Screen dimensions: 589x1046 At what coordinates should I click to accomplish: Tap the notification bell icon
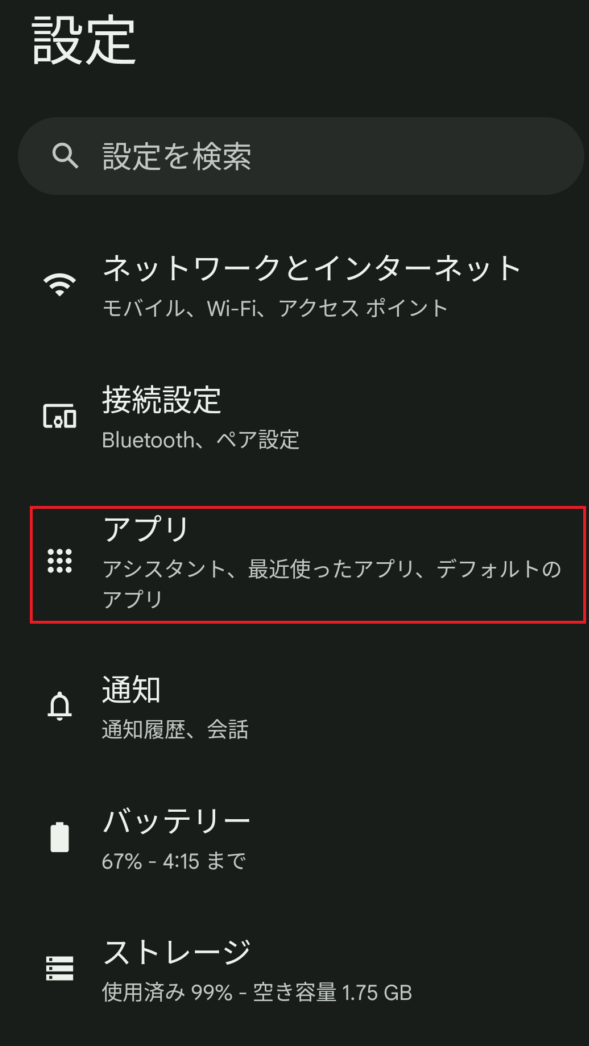pos(59,706)
